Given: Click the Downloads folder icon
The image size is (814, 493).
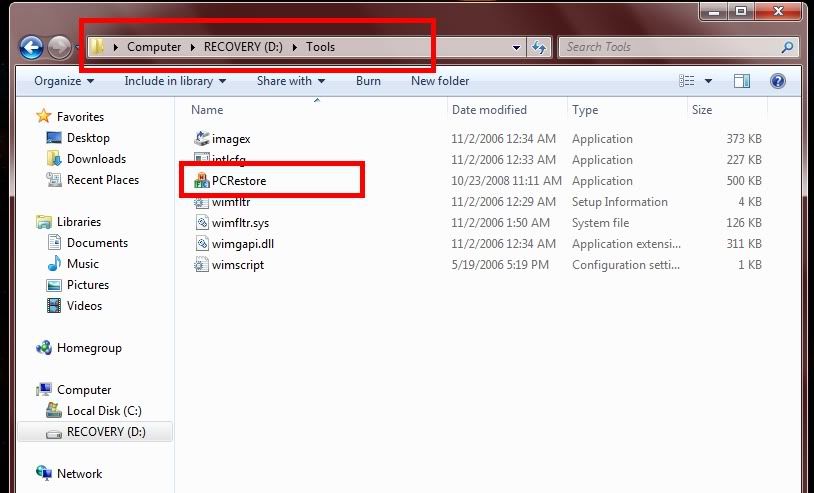Looking at the screenshot, I should (x=54, y=158).
